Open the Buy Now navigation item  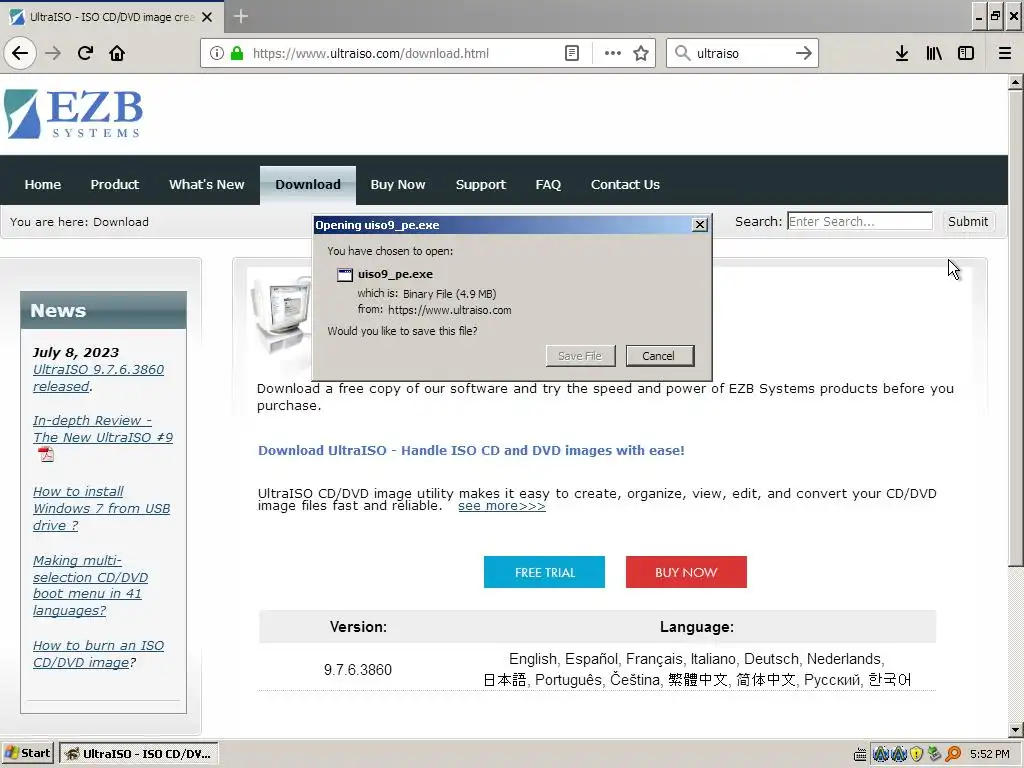click(398, 185)
